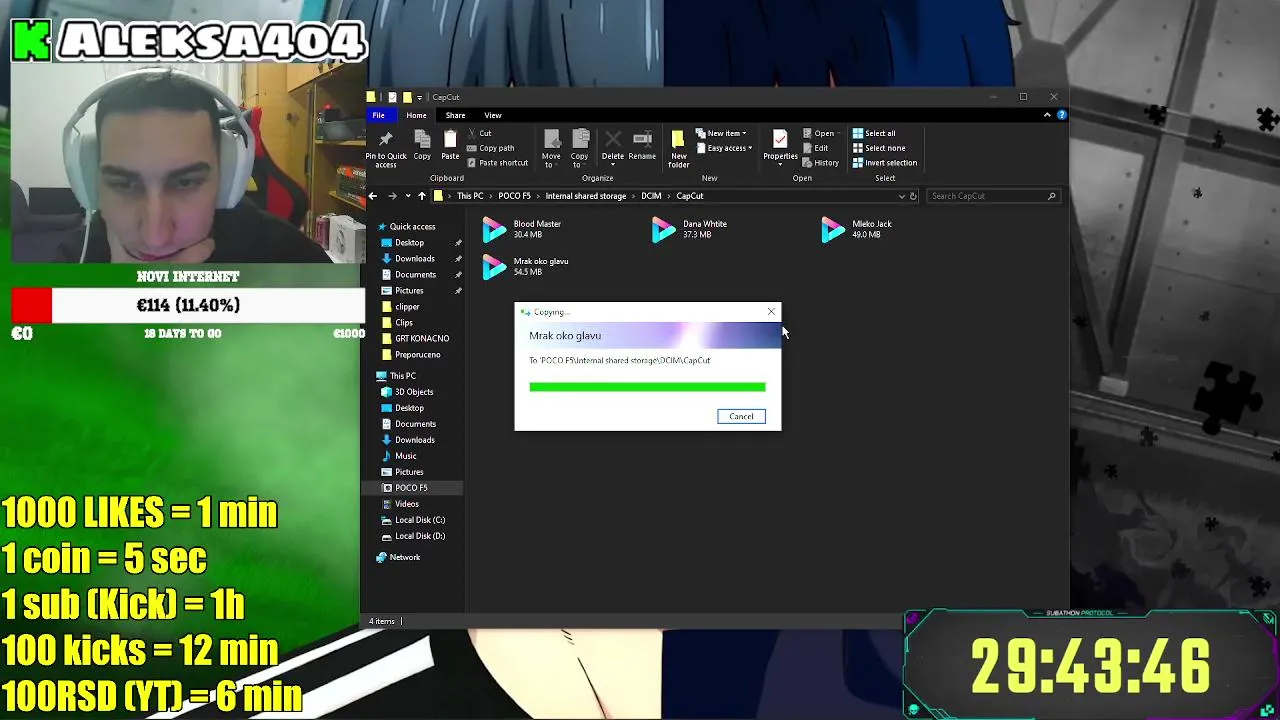Click the title bar folder icon
The image size is (1280, 720).
pos(371,97)
